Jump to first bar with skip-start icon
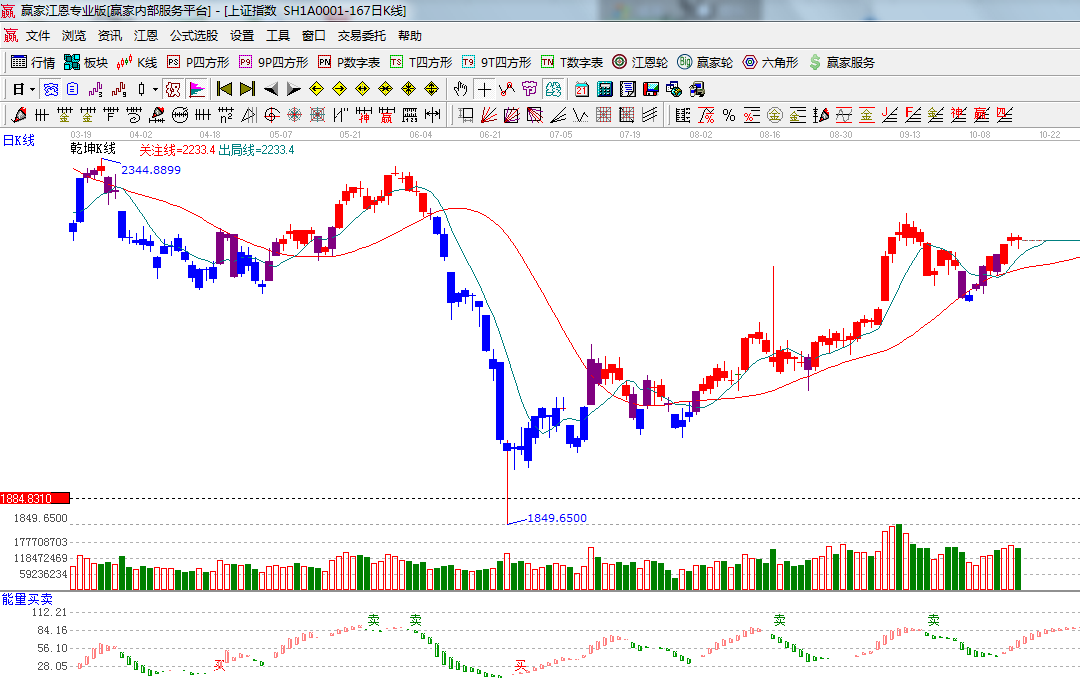1080x678 pixels. click(x=225, y=89)
